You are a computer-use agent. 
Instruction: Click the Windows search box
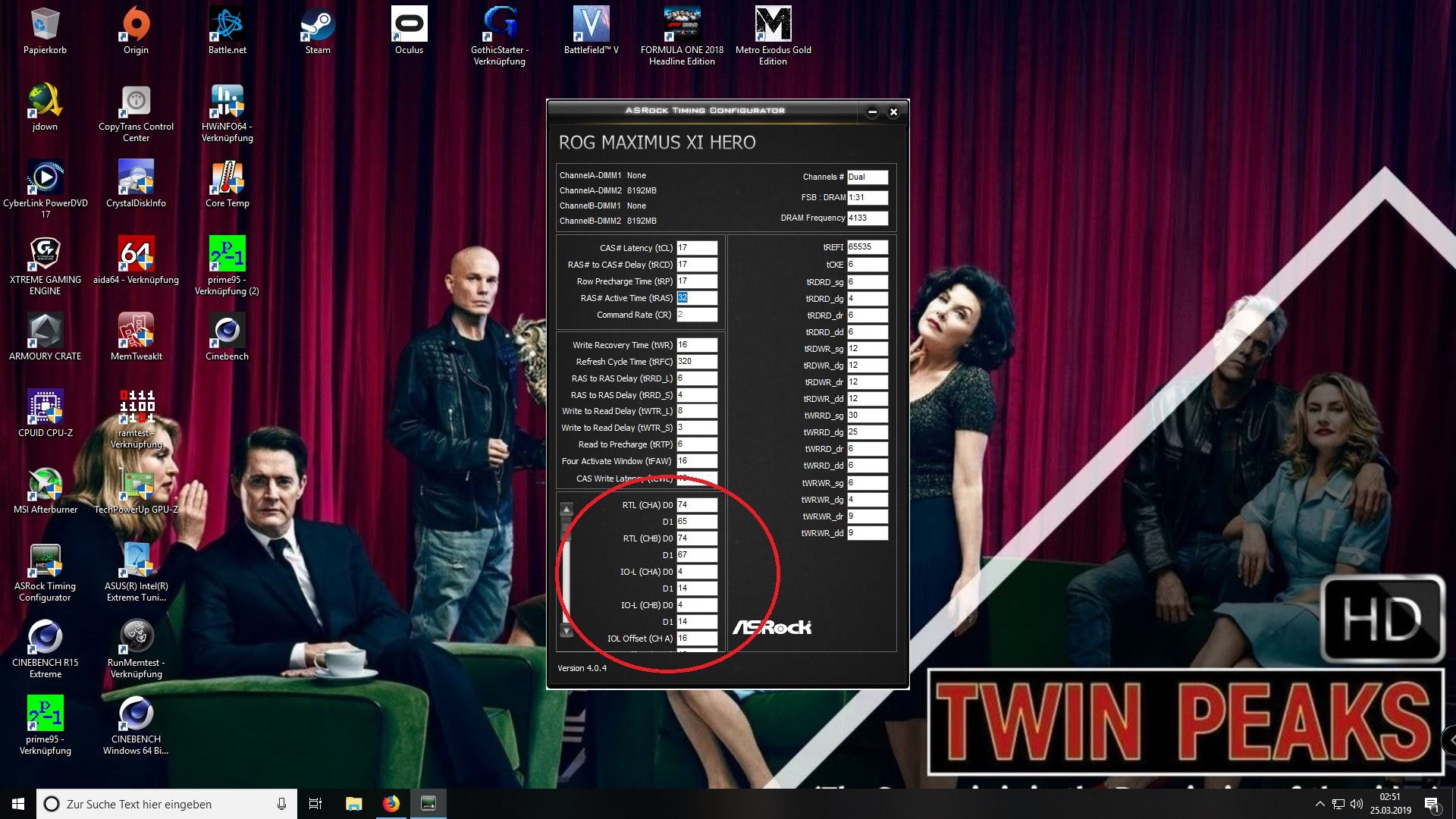pyautogui.click(x=166, y=804)
